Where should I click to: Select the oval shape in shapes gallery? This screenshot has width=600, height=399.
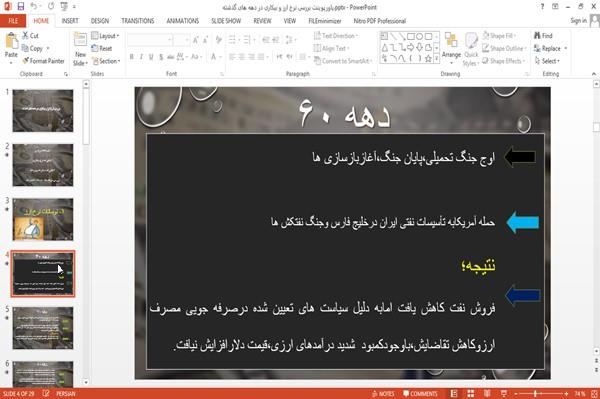point(420,37)
